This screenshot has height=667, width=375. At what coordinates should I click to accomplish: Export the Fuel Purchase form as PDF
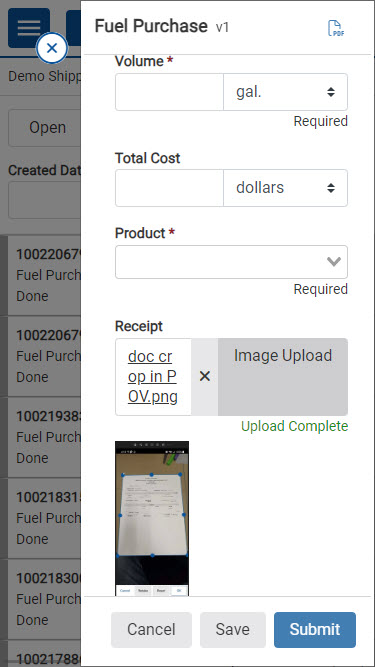tap(336, 28)
